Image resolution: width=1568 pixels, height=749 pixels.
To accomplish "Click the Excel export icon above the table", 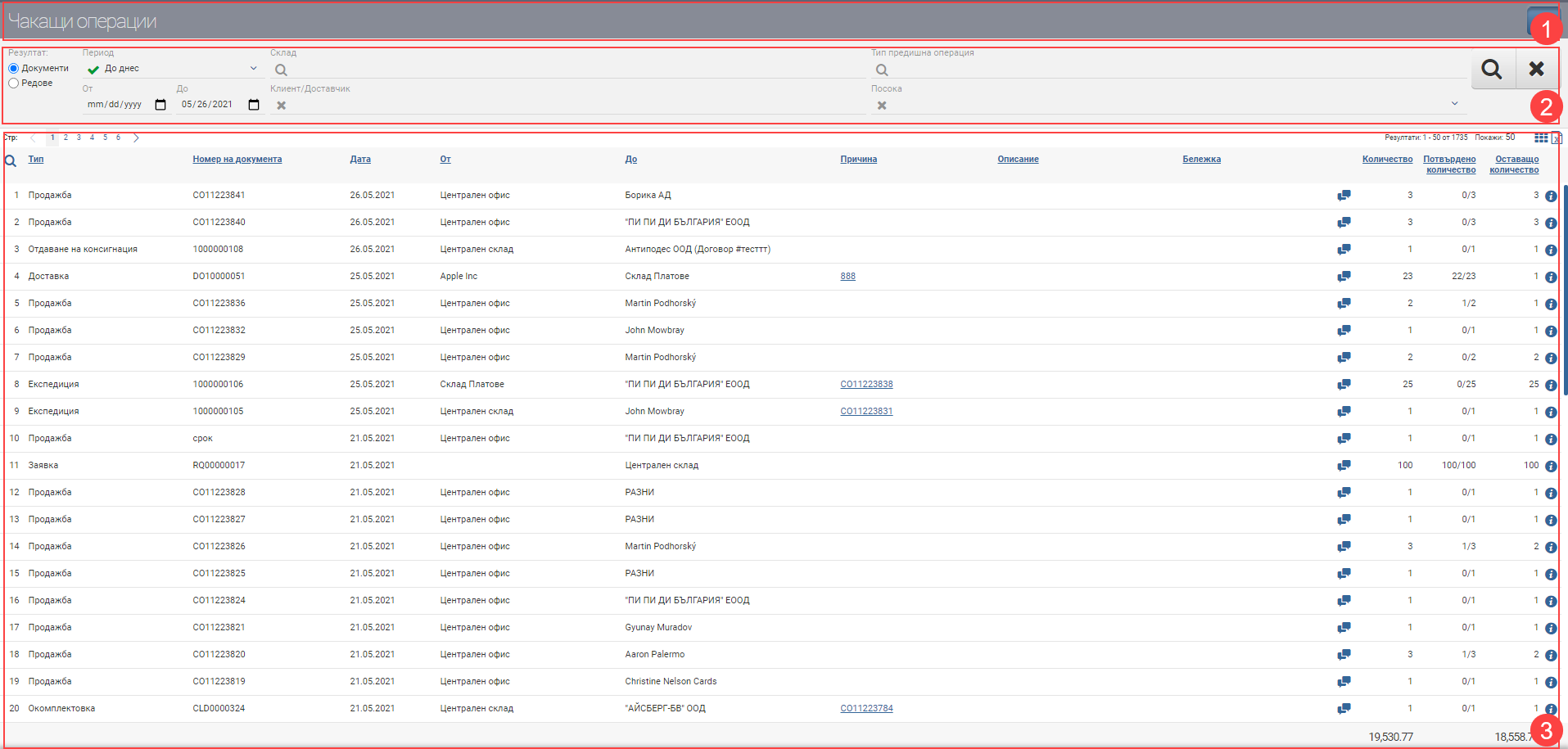I will click(1557, 138).
